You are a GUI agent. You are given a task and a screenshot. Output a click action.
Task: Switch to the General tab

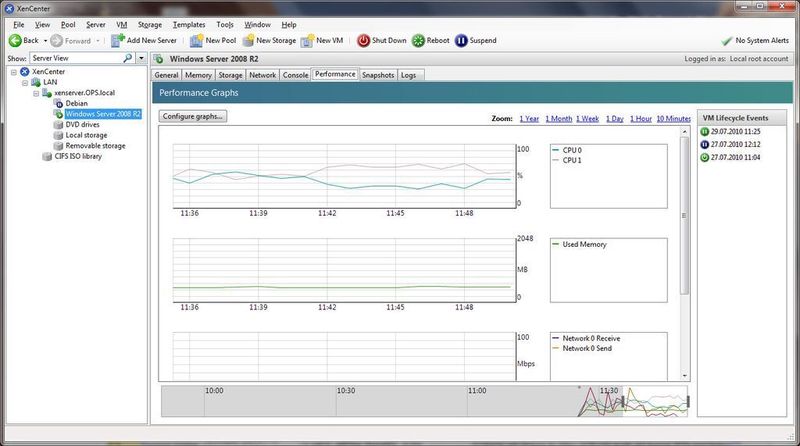click(166, 75)
